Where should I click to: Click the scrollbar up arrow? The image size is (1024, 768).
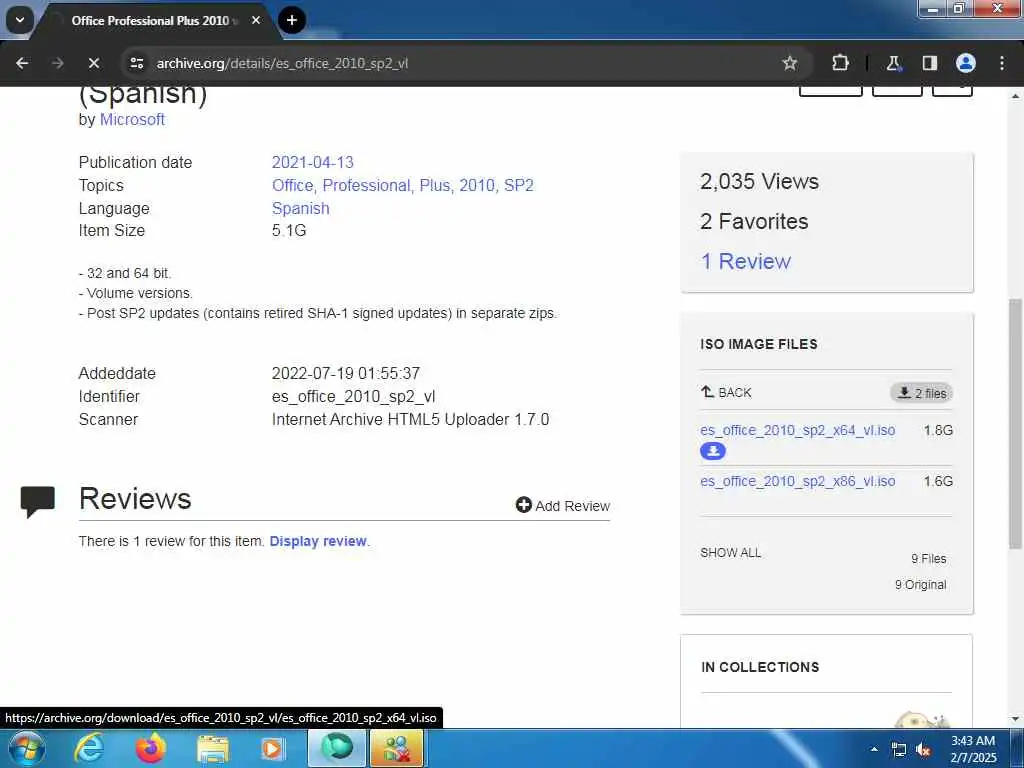click(1015, 96)
